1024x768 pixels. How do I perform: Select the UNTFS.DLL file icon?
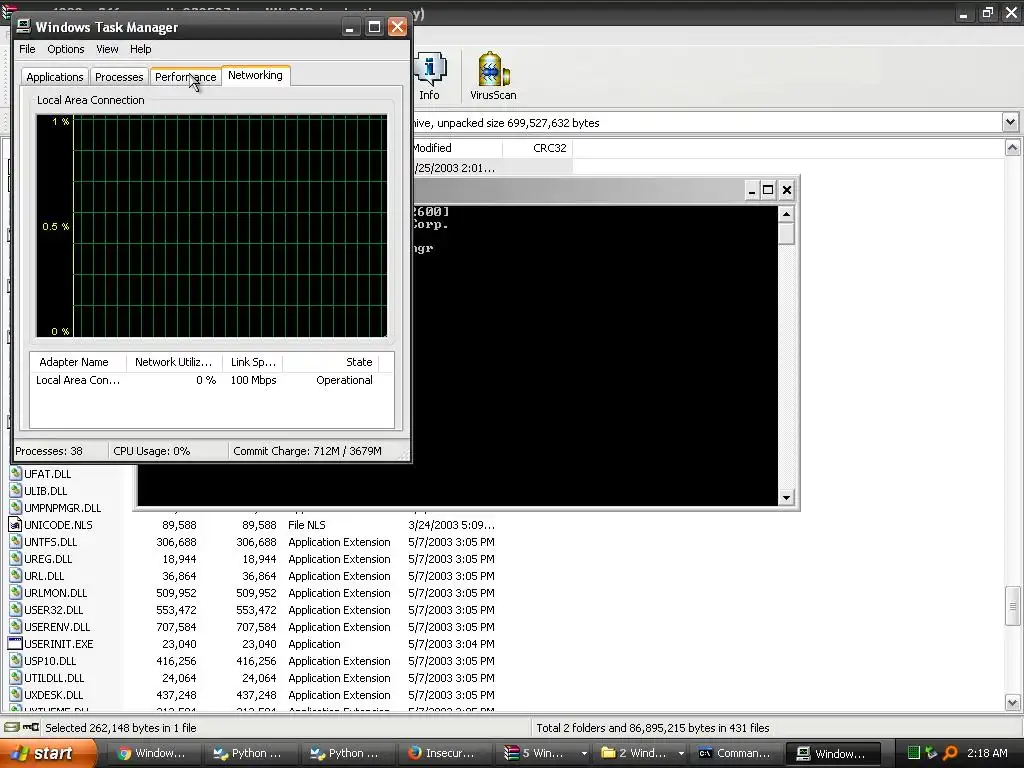point(16,541)
